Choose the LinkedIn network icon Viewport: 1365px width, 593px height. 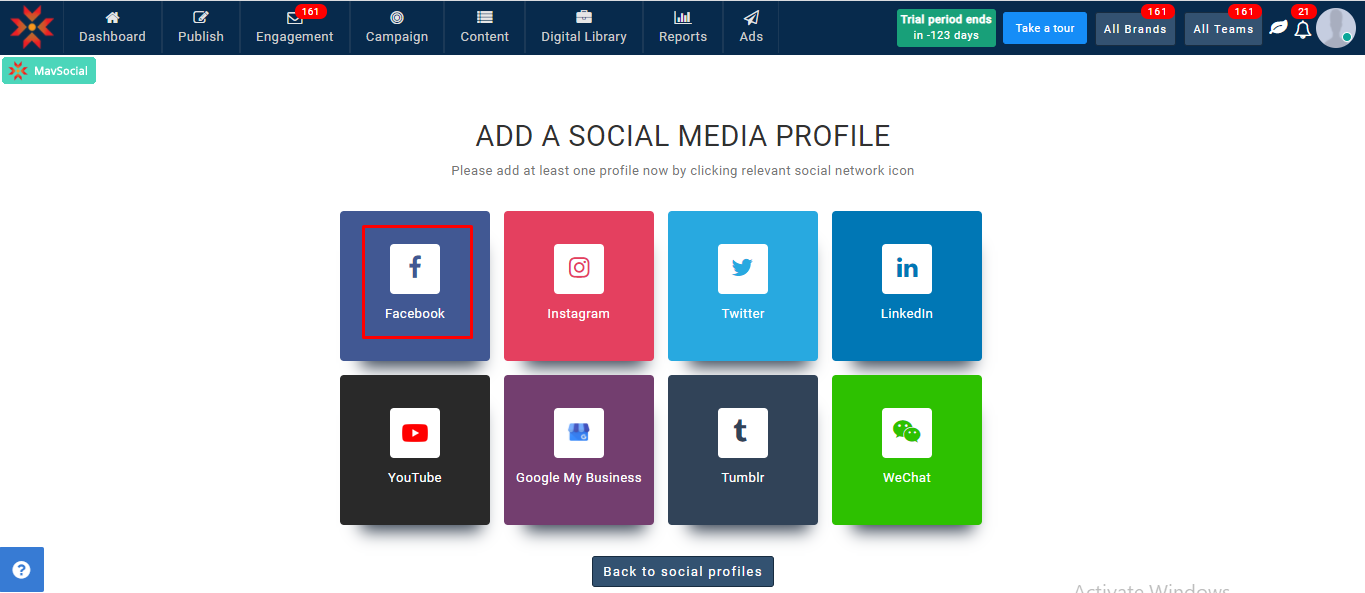point(907,269)
